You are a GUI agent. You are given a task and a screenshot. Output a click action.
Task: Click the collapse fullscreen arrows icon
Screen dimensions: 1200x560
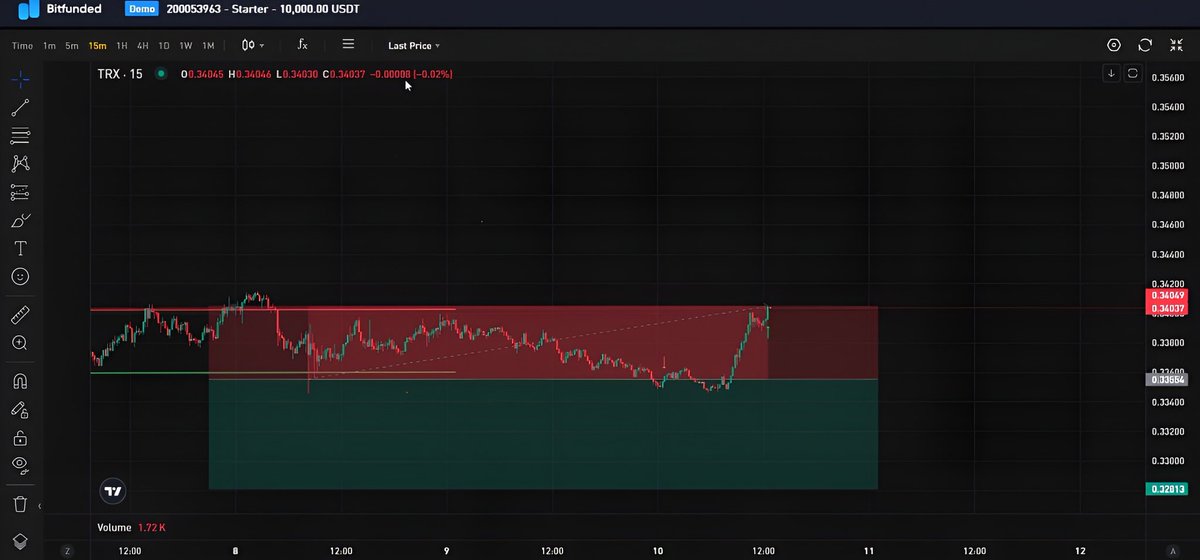tap(1176, 45)
